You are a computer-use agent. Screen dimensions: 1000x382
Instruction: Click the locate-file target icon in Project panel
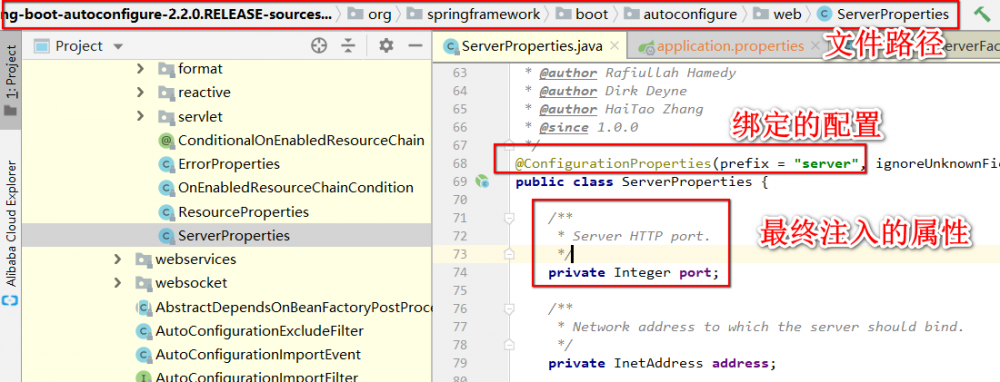click(318, 45)
